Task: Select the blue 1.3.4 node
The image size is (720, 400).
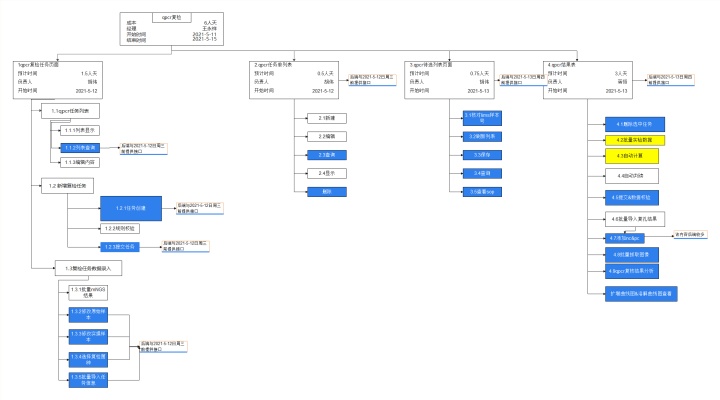Action: [x=88, y=360]
